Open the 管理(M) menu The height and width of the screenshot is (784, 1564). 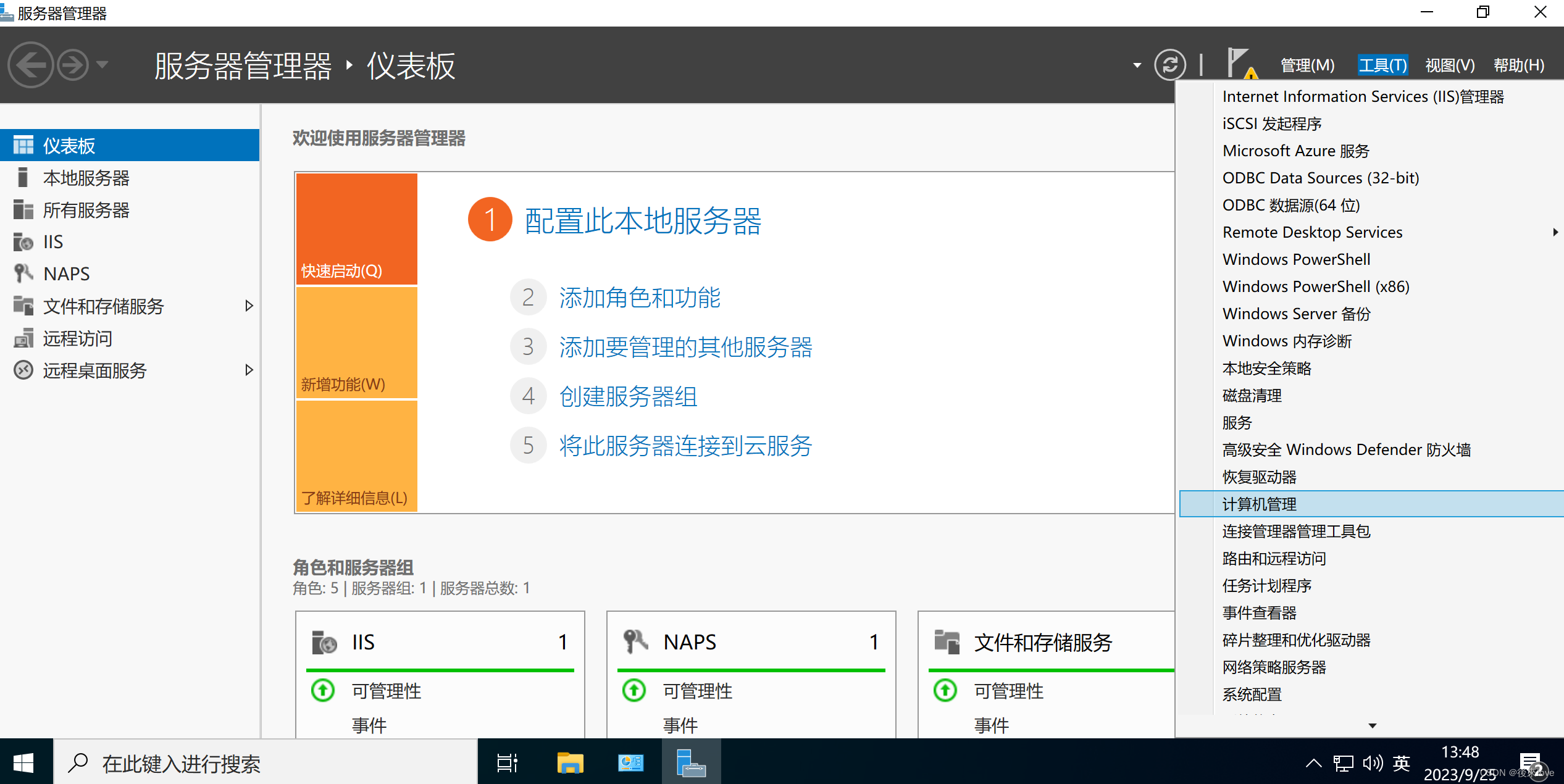[1307, 65]
